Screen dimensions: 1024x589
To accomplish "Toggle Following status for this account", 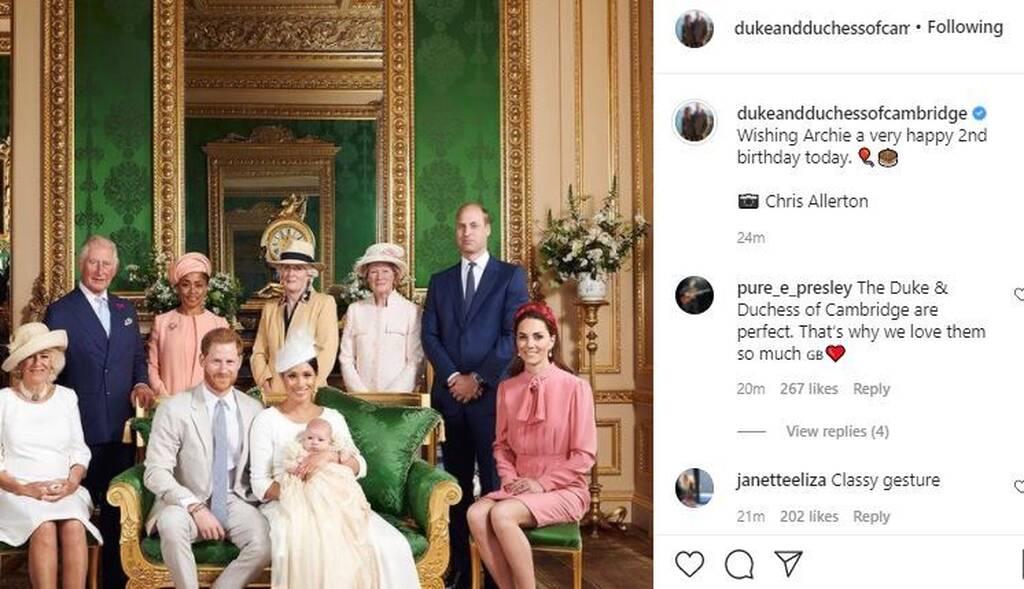I will [965, 27].
